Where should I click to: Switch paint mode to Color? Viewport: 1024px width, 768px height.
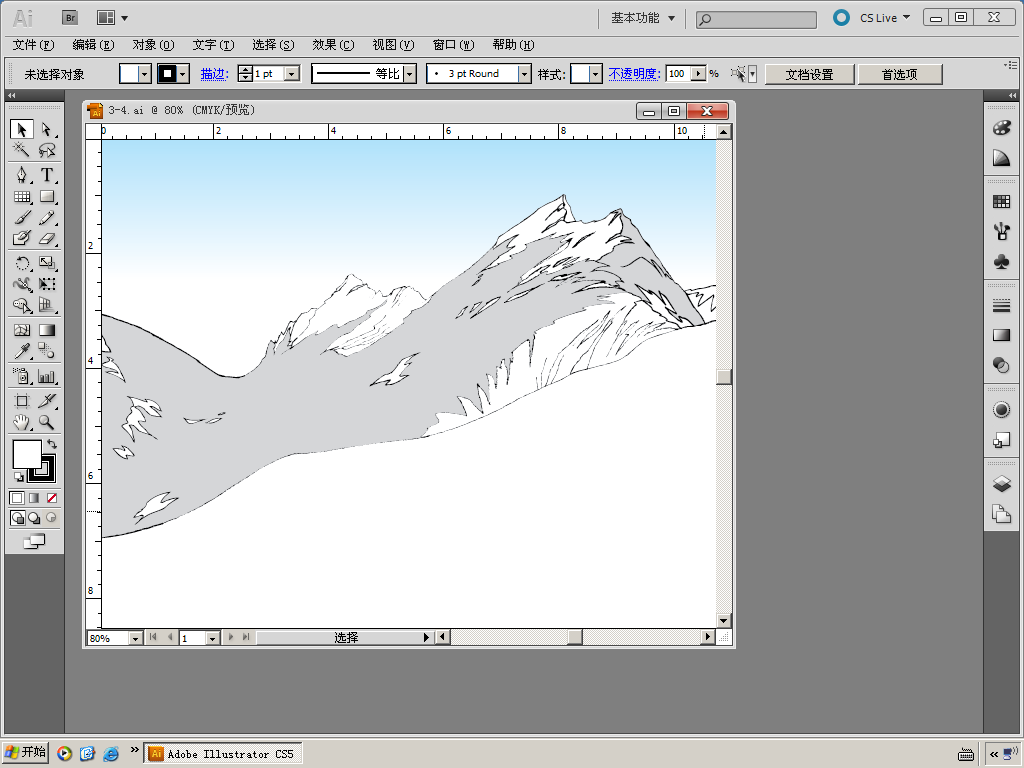[x=17, y=498]
